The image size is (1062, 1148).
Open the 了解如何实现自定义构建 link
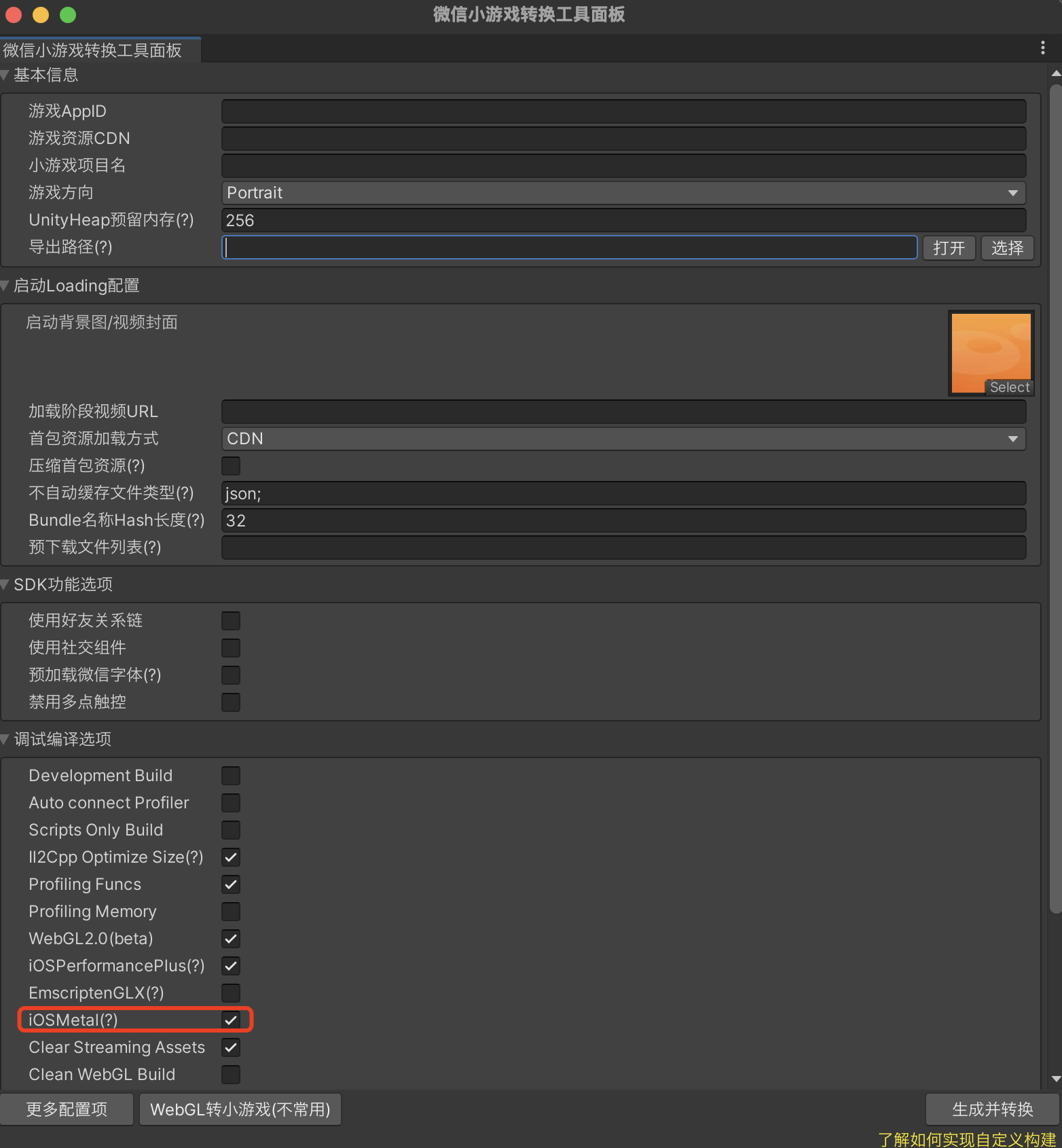967,1139
